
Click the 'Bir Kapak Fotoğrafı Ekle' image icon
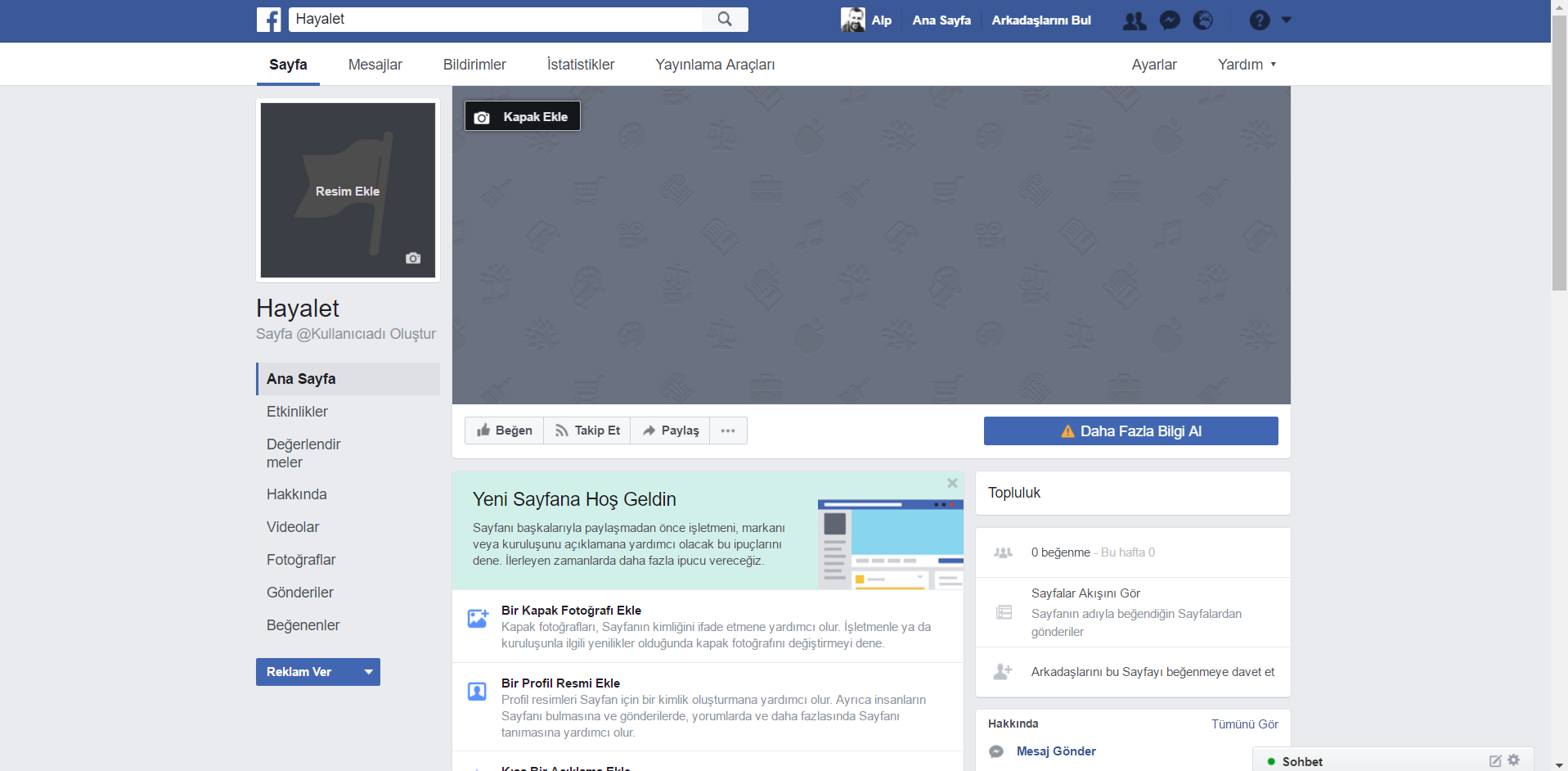pyautogui.click(x=478, y=618)
